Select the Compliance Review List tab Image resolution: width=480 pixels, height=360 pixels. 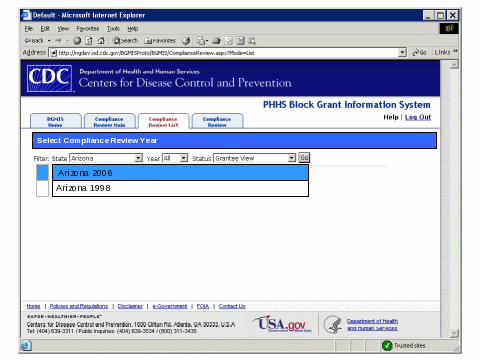(163, 121)
